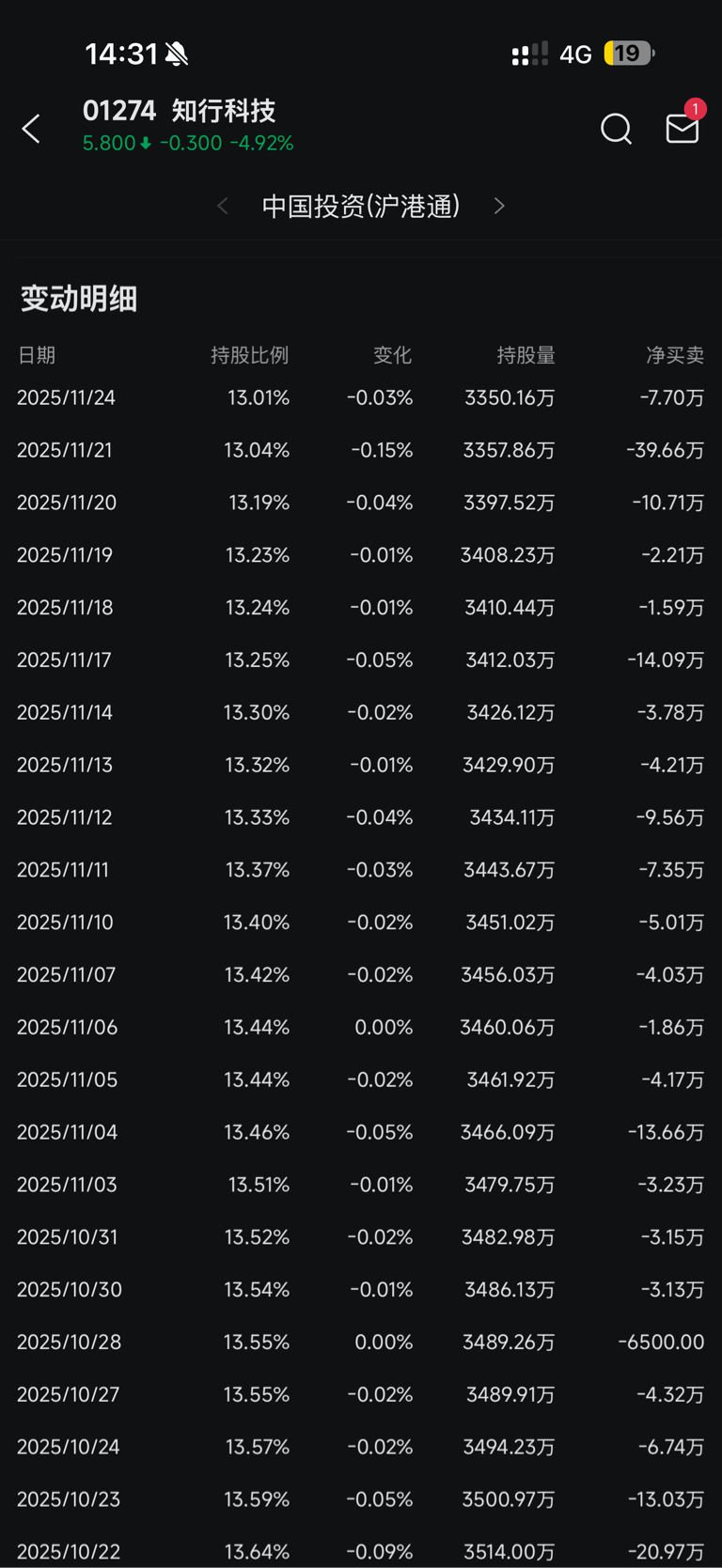Tap the 净买卖 column header
Viewport: 722px width, 1568px height.
click(x=674, y=355)
